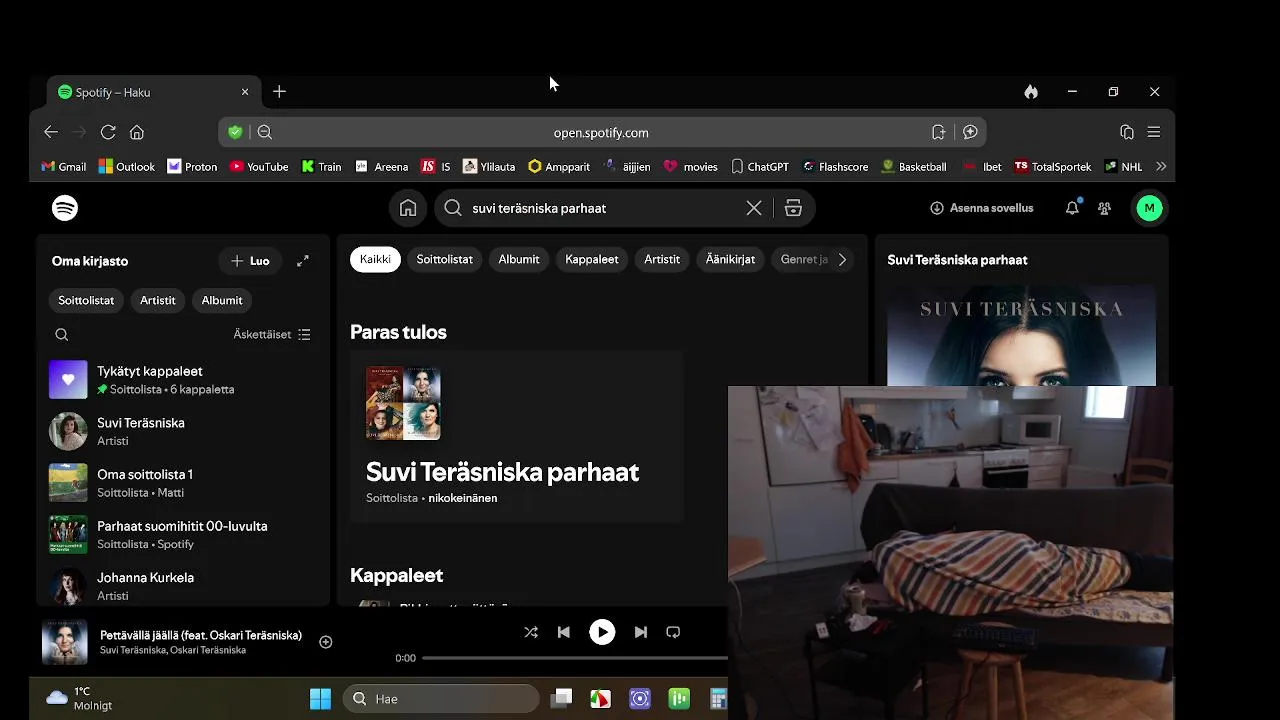Click the browser address bar
This screenshot has width=1280, height=720.
pyautogui.click(x=601, y=132)
